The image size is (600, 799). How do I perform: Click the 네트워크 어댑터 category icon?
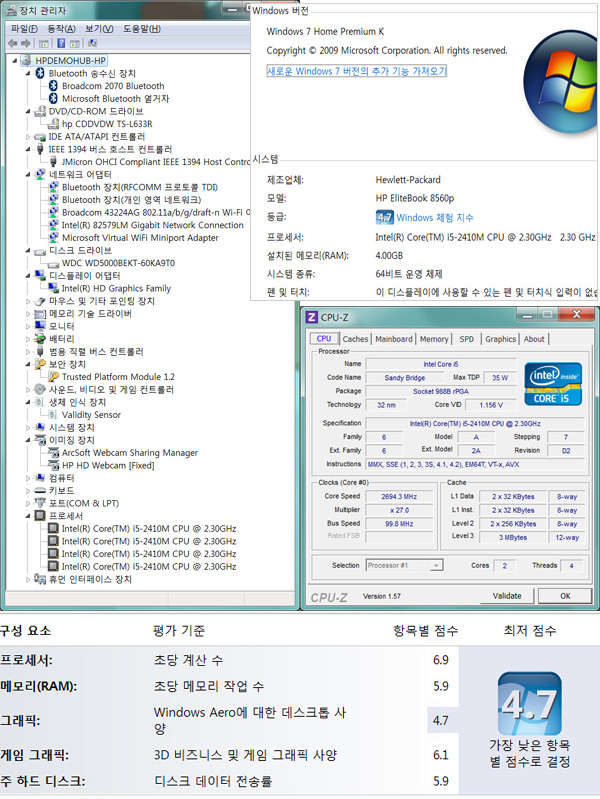40,174
